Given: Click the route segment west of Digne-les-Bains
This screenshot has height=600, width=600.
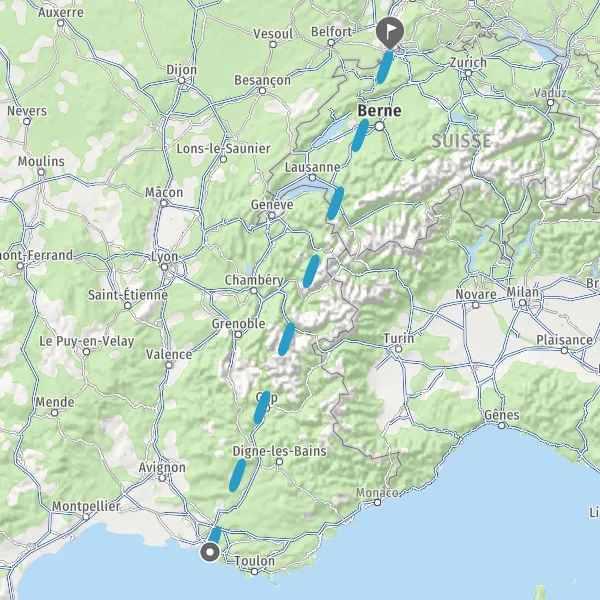Looking at the screenshot, I should click(x=237, y=475).
